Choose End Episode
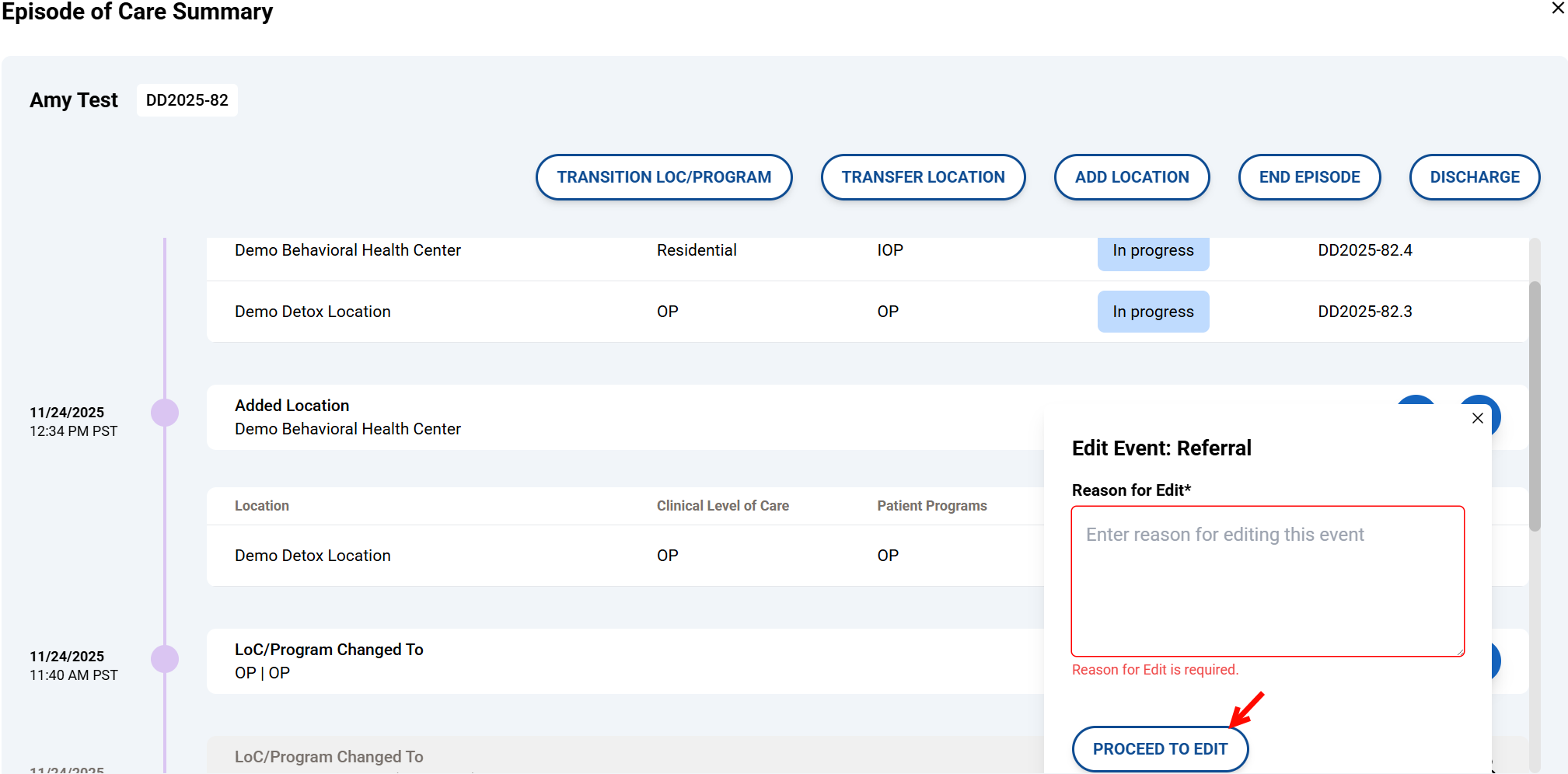The image size is (1568, 774). coord(1308,177)
